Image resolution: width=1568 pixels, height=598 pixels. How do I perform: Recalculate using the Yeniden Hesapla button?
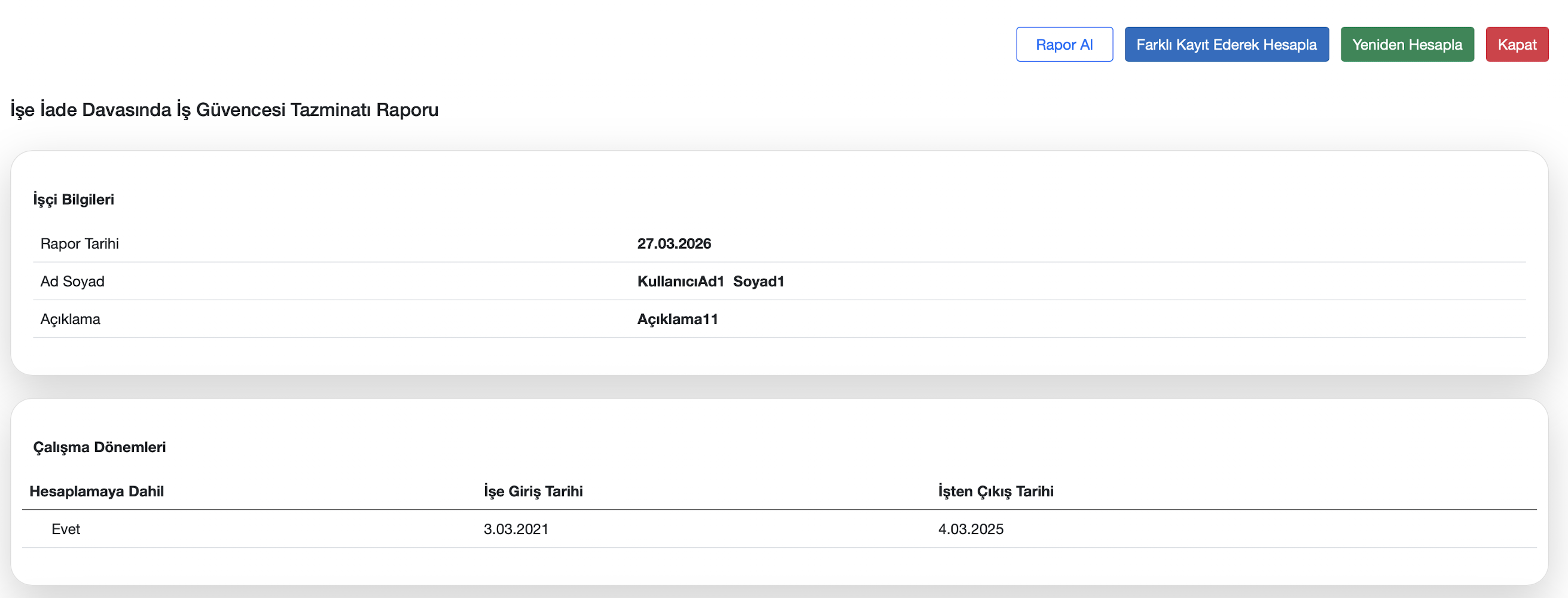(1407, 44)
